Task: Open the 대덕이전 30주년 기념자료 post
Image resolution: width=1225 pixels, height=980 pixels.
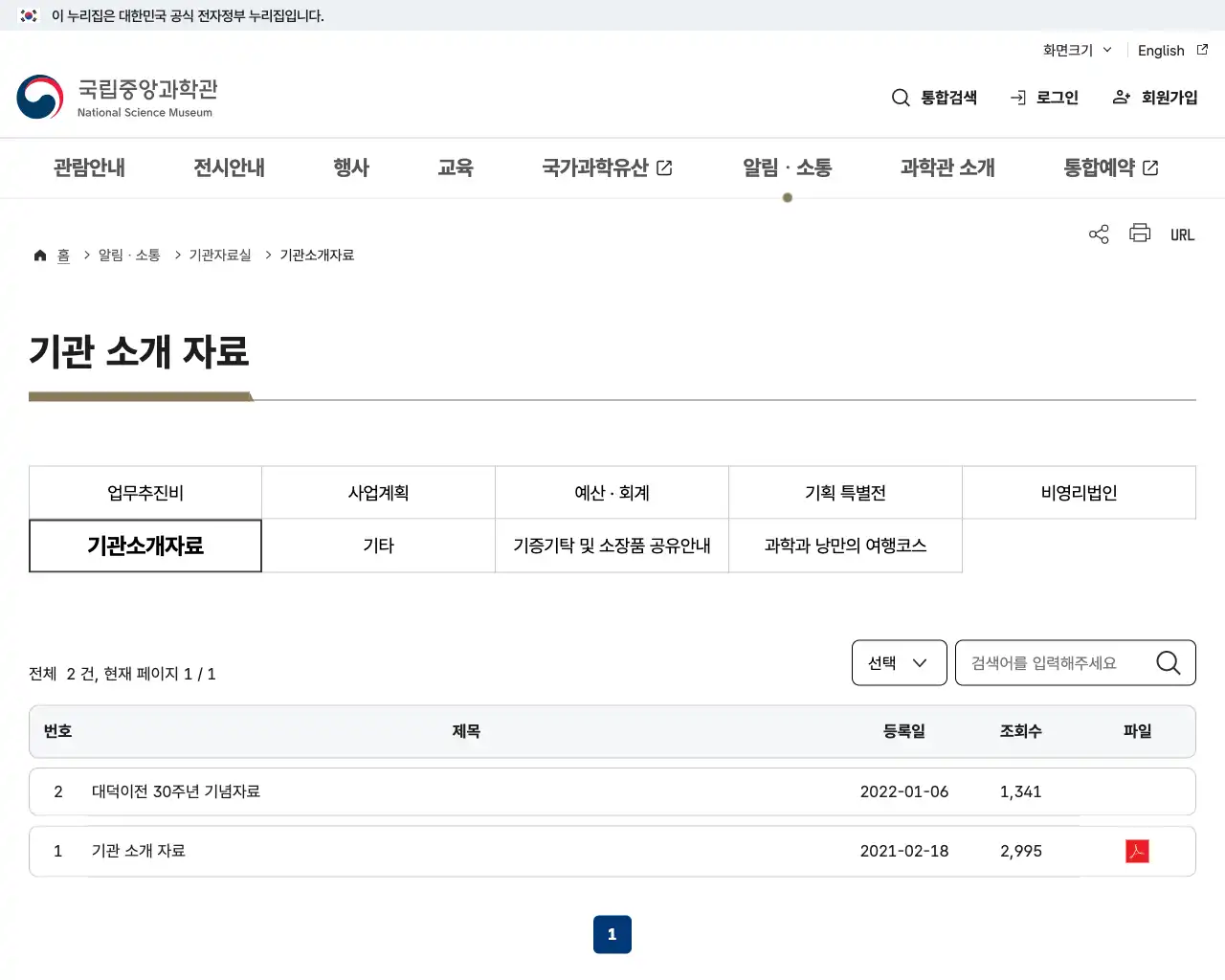Action: point(175,791)
